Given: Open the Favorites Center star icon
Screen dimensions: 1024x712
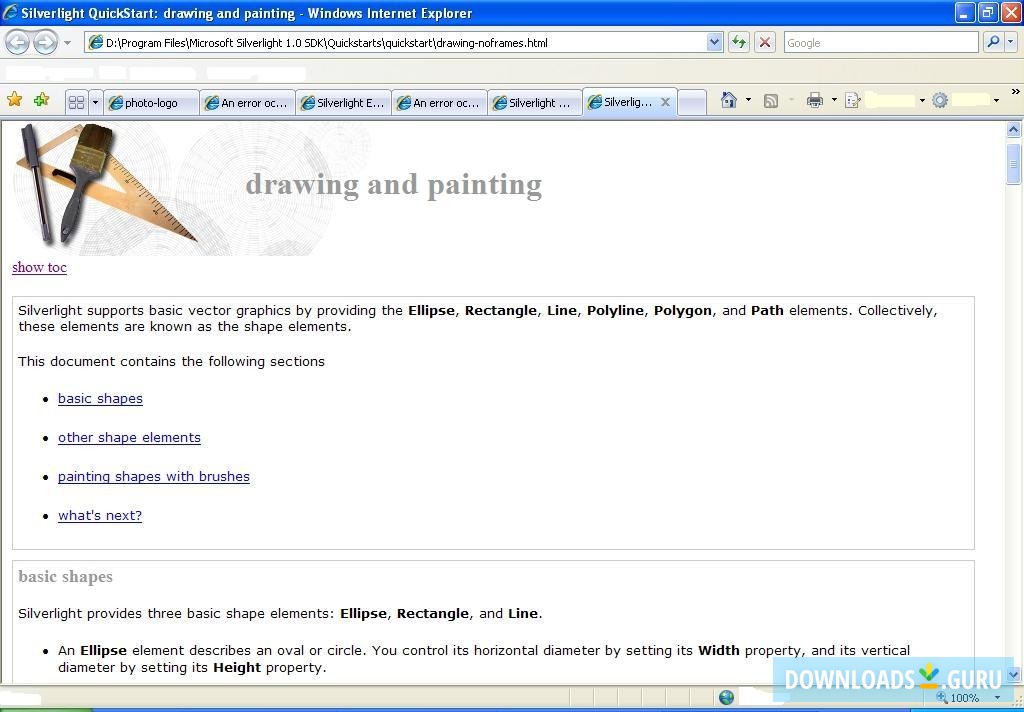Looking at the screenshot, I should tap(14, 99).
